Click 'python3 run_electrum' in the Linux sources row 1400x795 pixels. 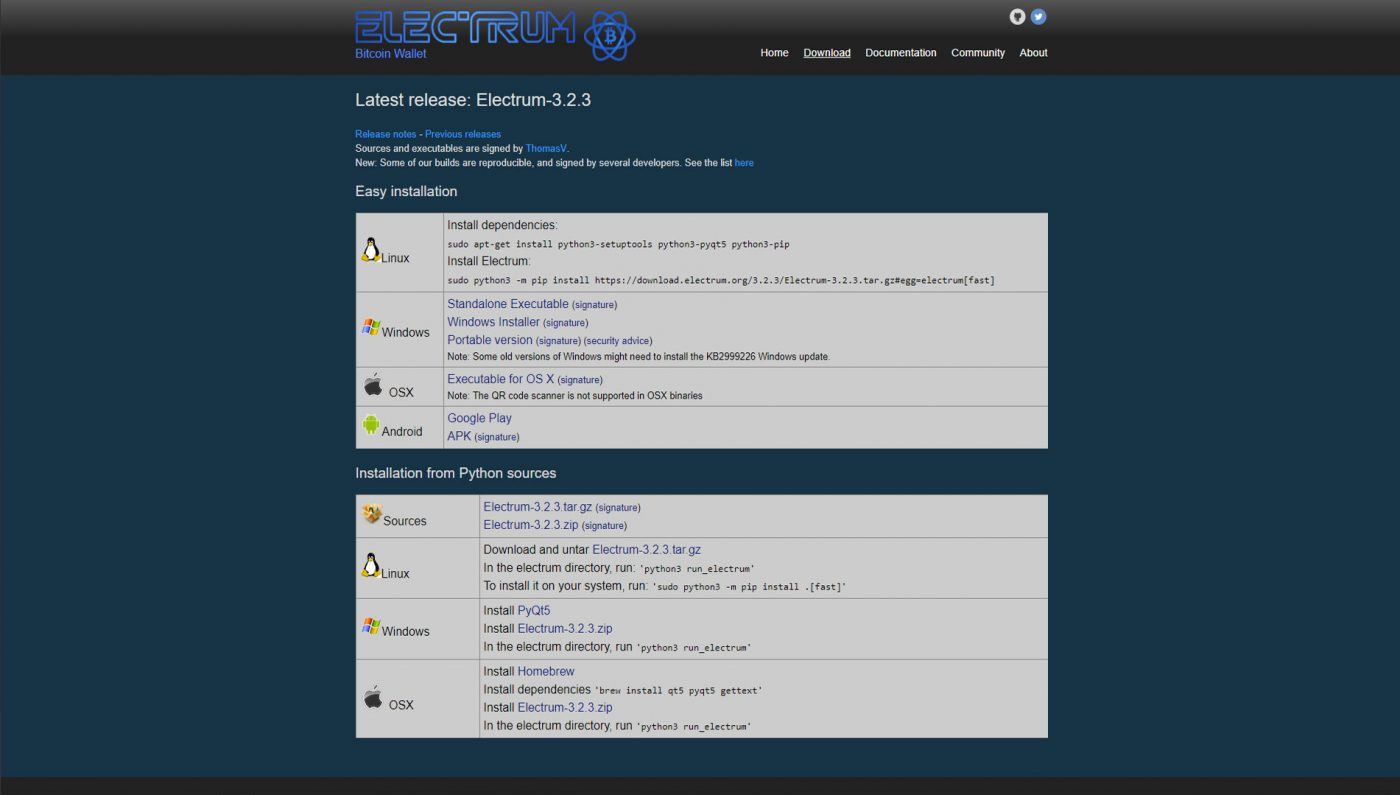pos(697,569)
